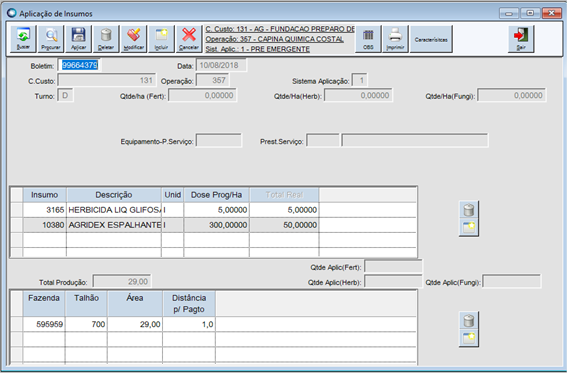Add a fazenda row using the new-item icon beside the Fazenda table
The height and width of the screenshot is (373, 567).
pos(469,338)
